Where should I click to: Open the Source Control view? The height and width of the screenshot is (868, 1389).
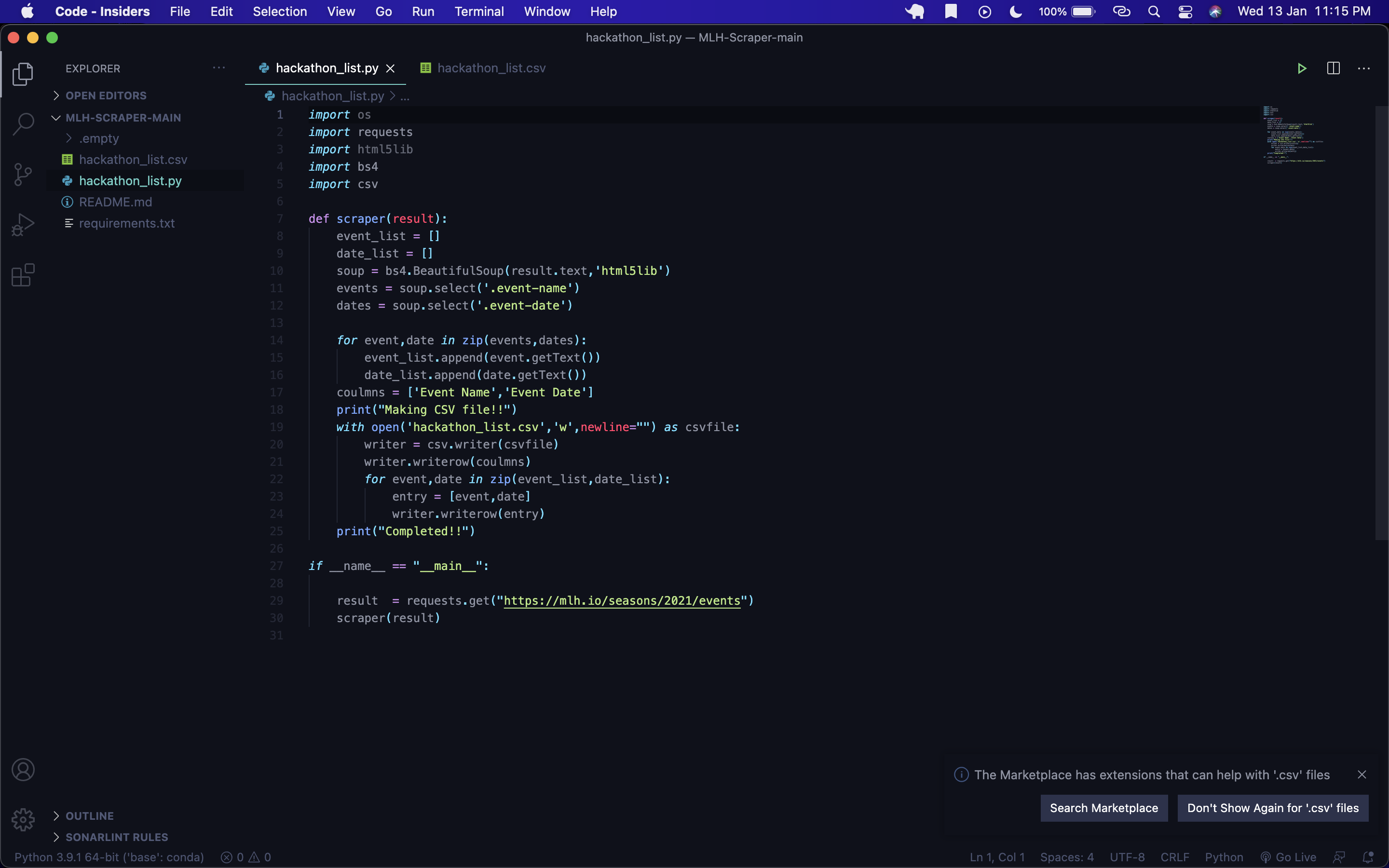(x=23, y=175)
